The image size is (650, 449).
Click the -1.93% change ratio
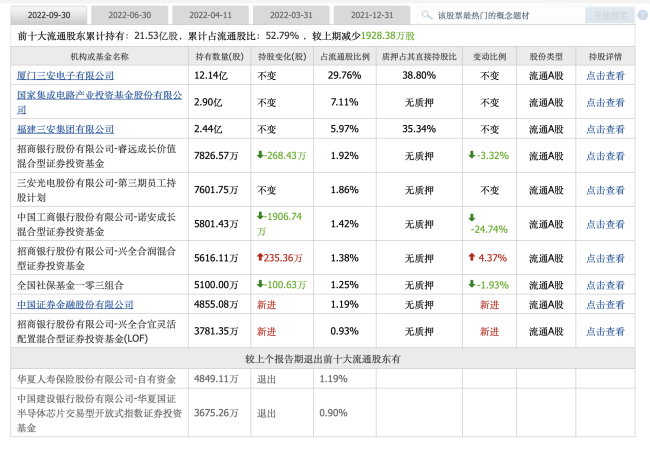point(488,285)
